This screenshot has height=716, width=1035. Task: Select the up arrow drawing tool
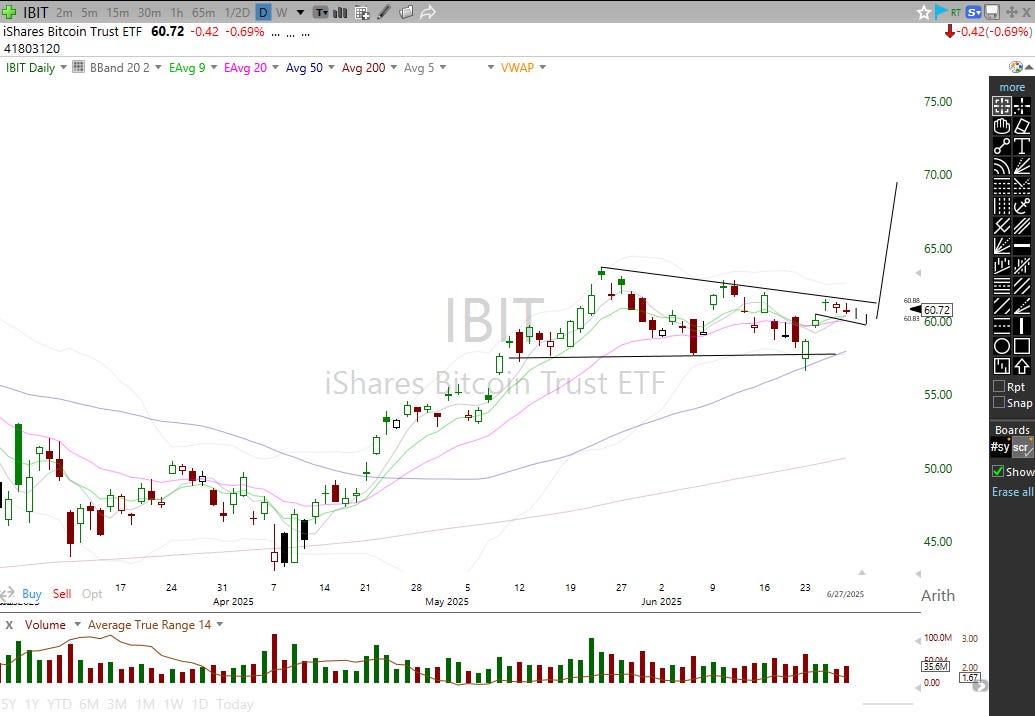click(x=1022, y=366)
